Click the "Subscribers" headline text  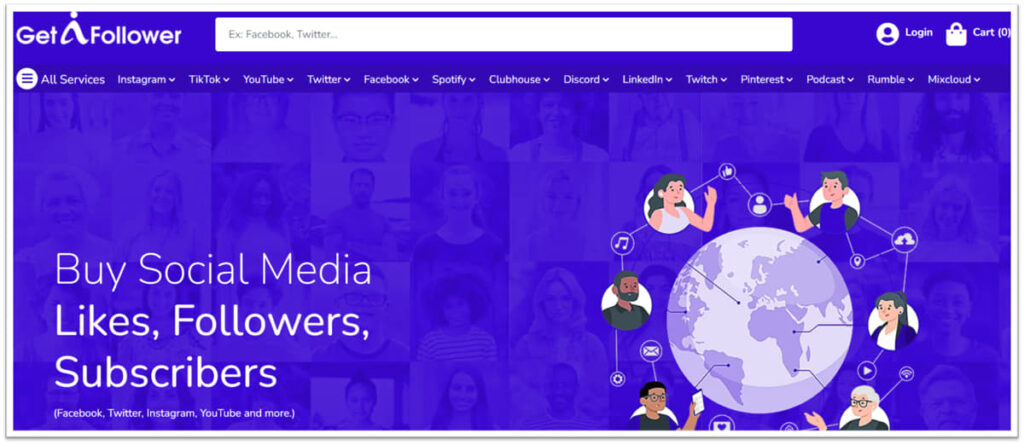tap(166, 372)
